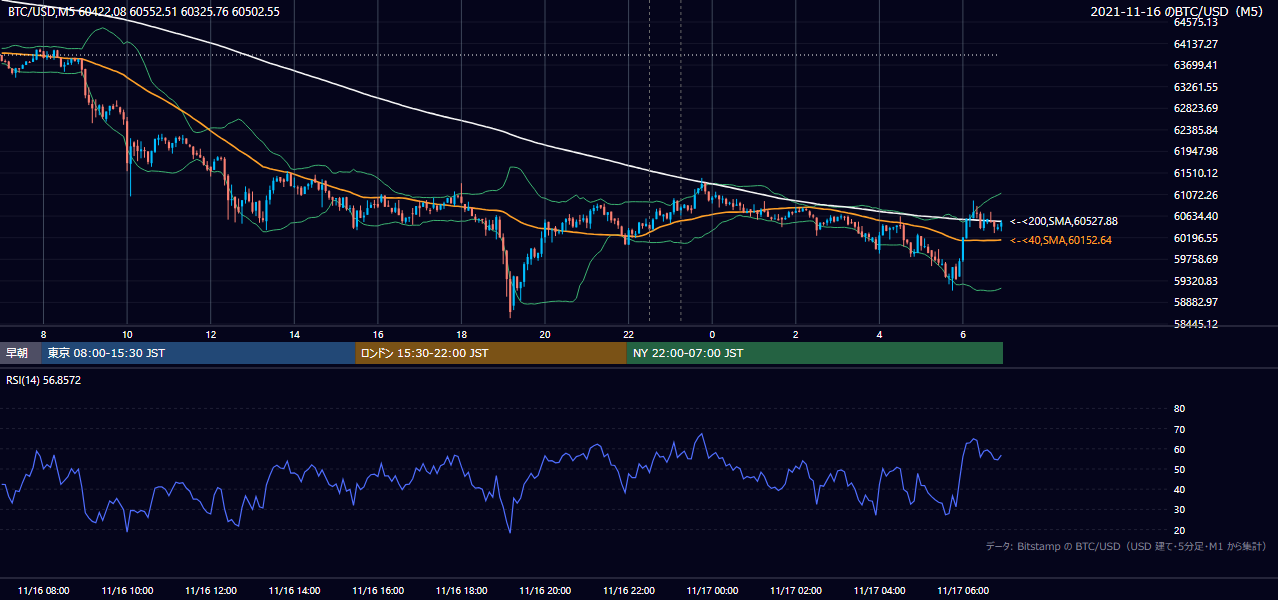Click the 11/16 18:00 time label
The width and height of the screenshot is (1278, 600).
point(461,591)
